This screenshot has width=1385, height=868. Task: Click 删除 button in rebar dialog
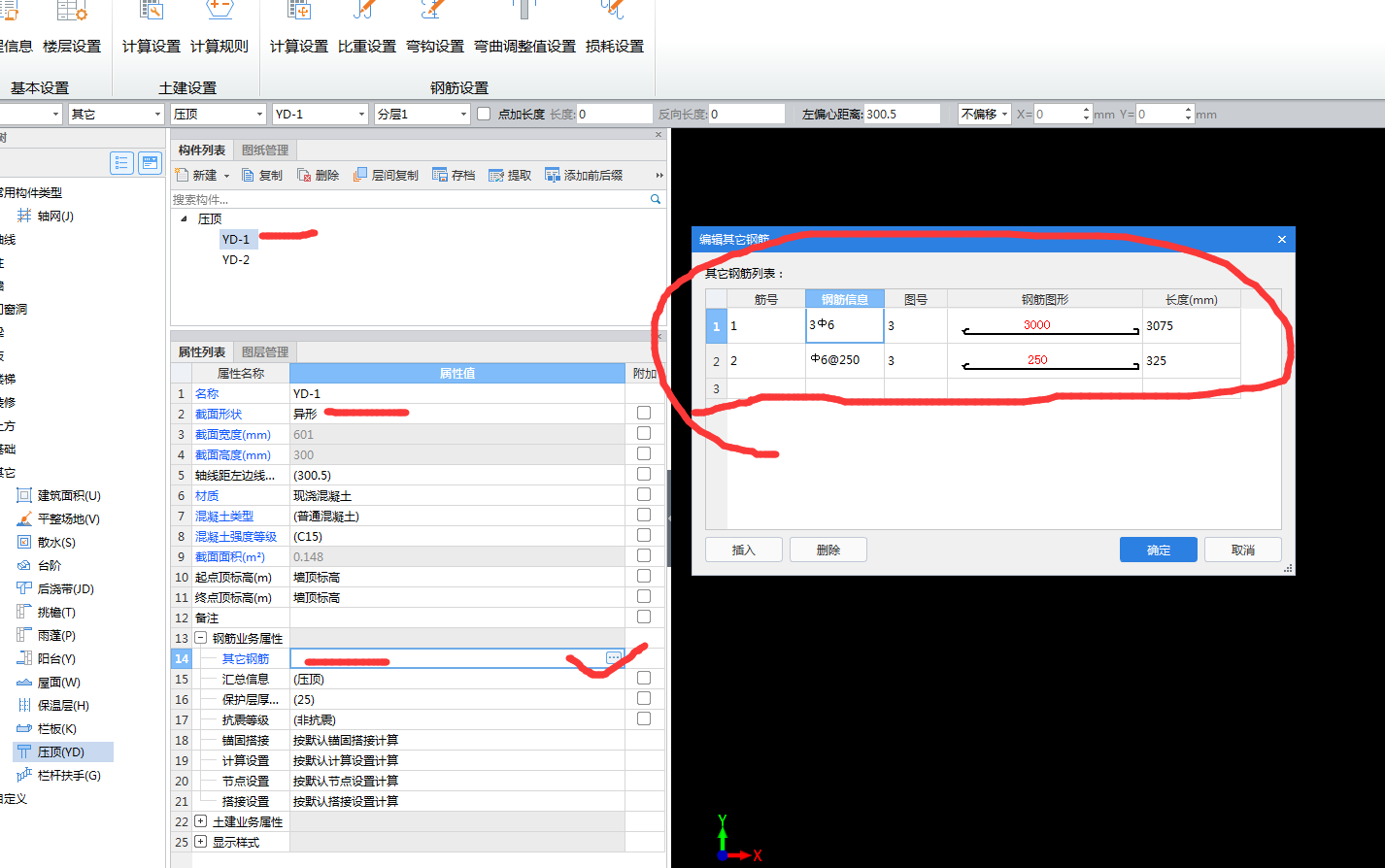(x=828, y=550)
